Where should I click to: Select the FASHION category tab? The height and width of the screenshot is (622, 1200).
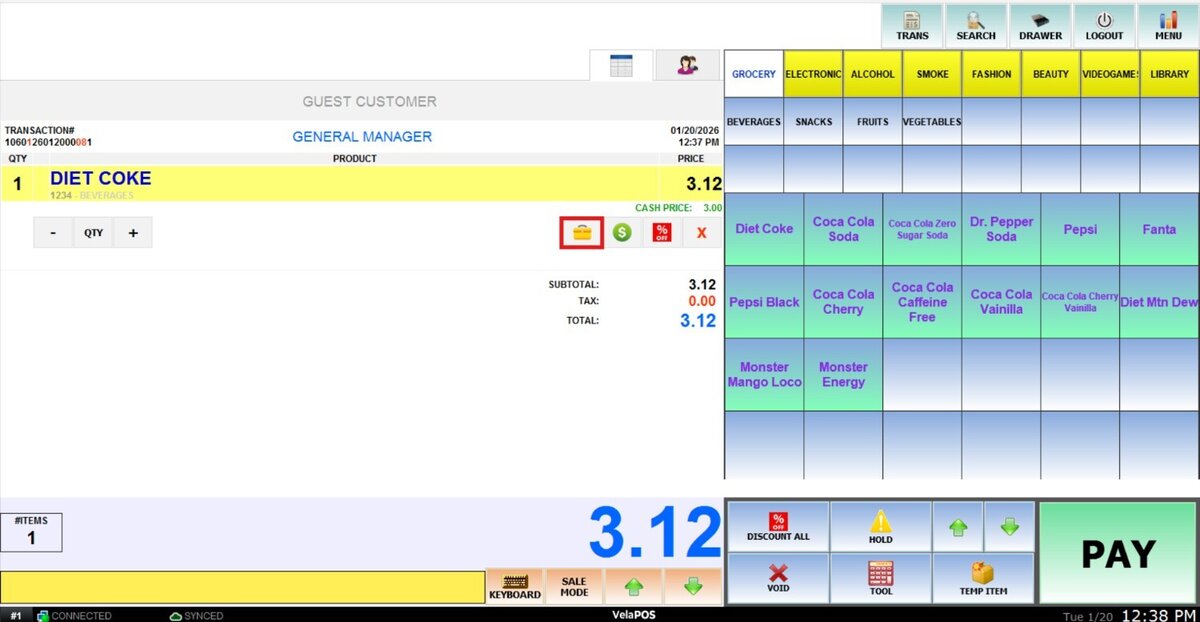pos(991,74)
